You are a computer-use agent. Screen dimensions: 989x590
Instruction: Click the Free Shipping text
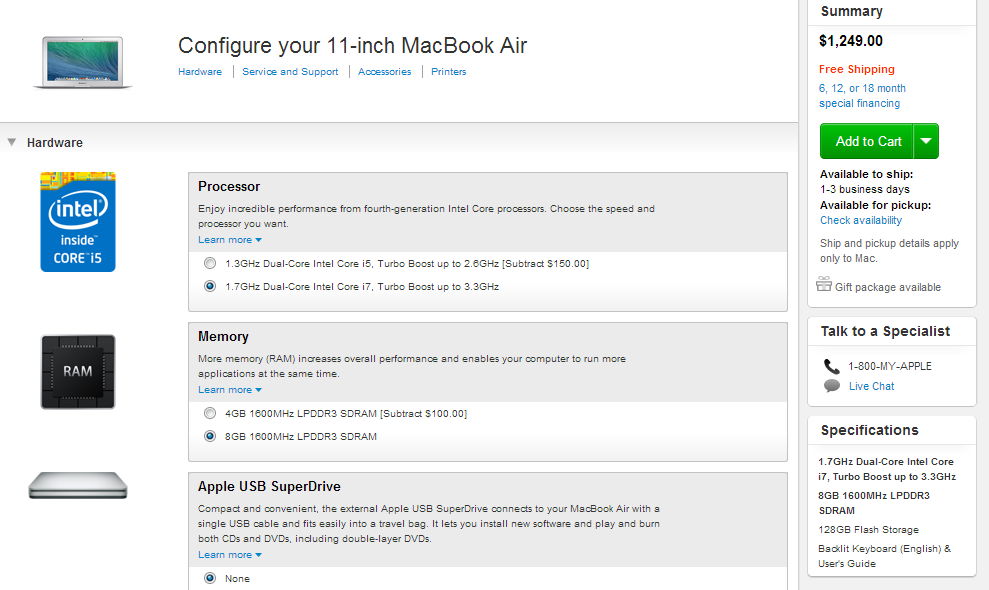pyautogui.click(x=857, y=69)
